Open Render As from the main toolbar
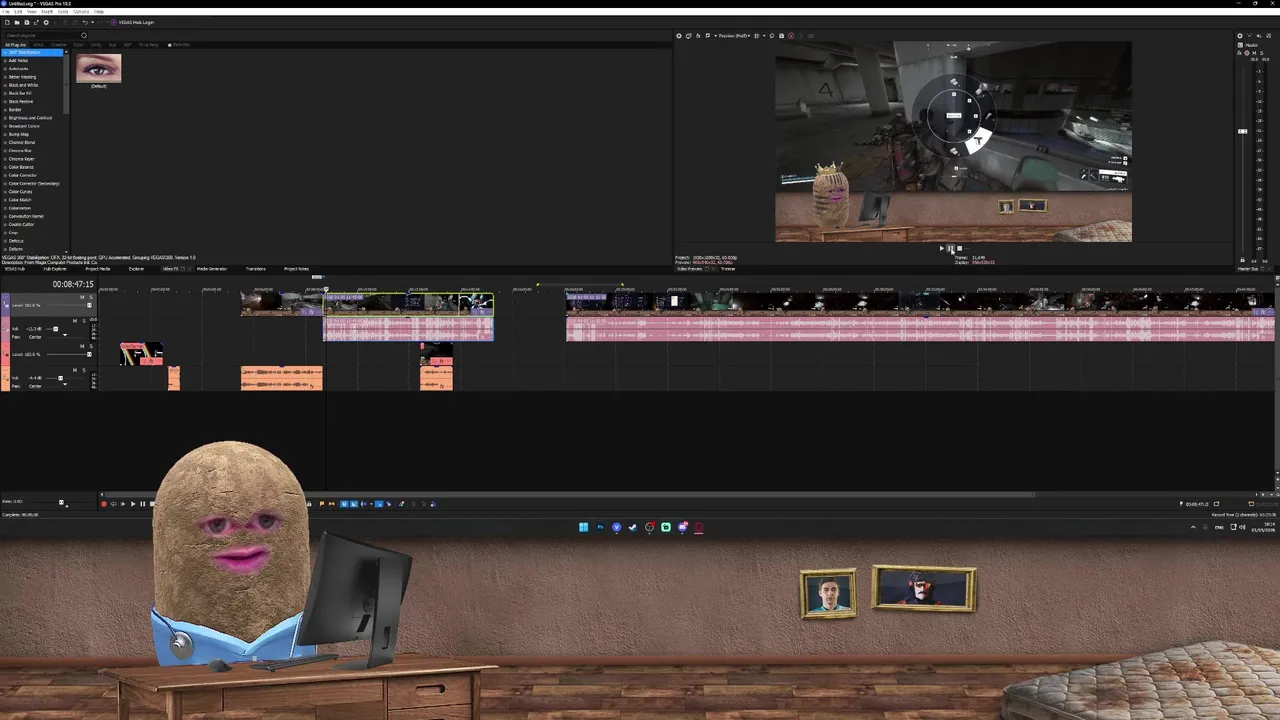1280x720 pixels. [x=36, y=22]
